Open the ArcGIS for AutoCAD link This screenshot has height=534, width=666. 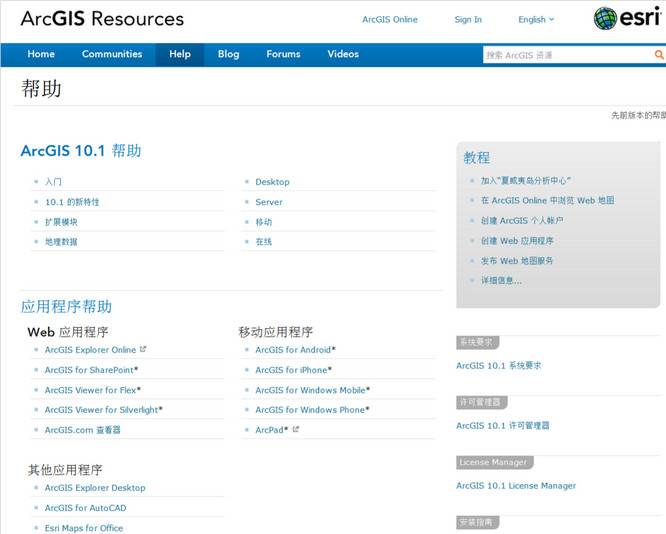click(85, 508)
